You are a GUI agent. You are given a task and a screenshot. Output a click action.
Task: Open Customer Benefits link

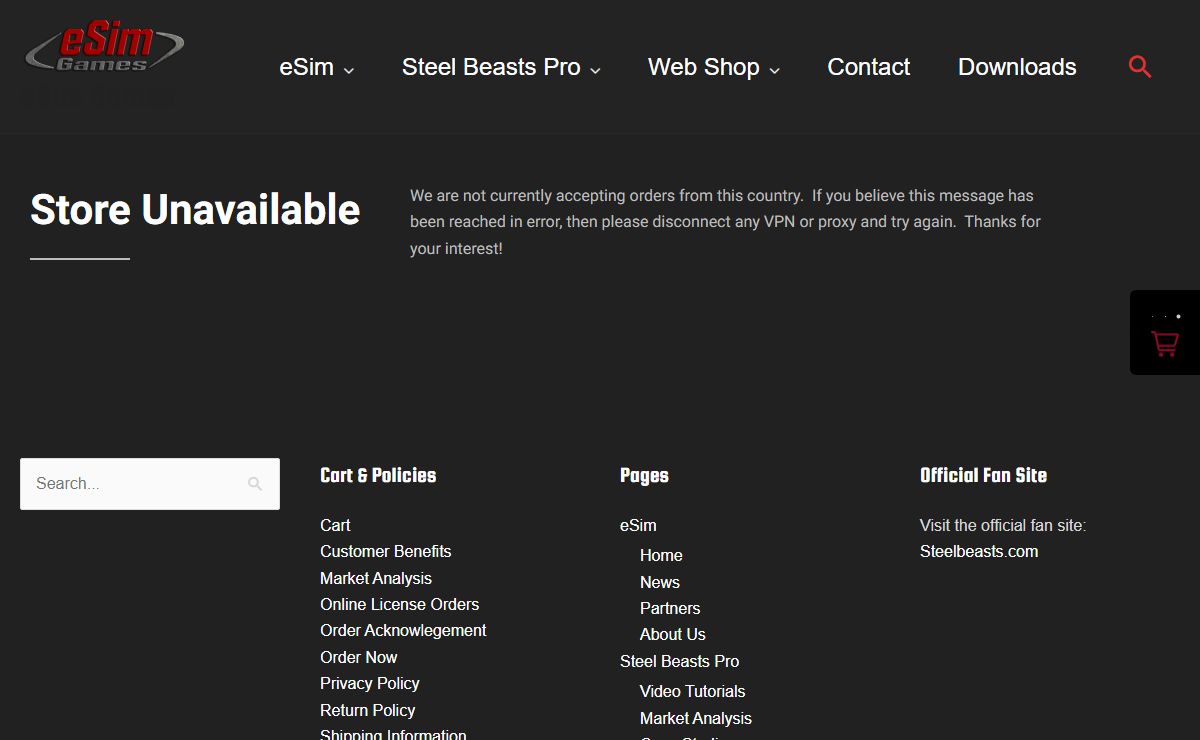pos(385,551)
